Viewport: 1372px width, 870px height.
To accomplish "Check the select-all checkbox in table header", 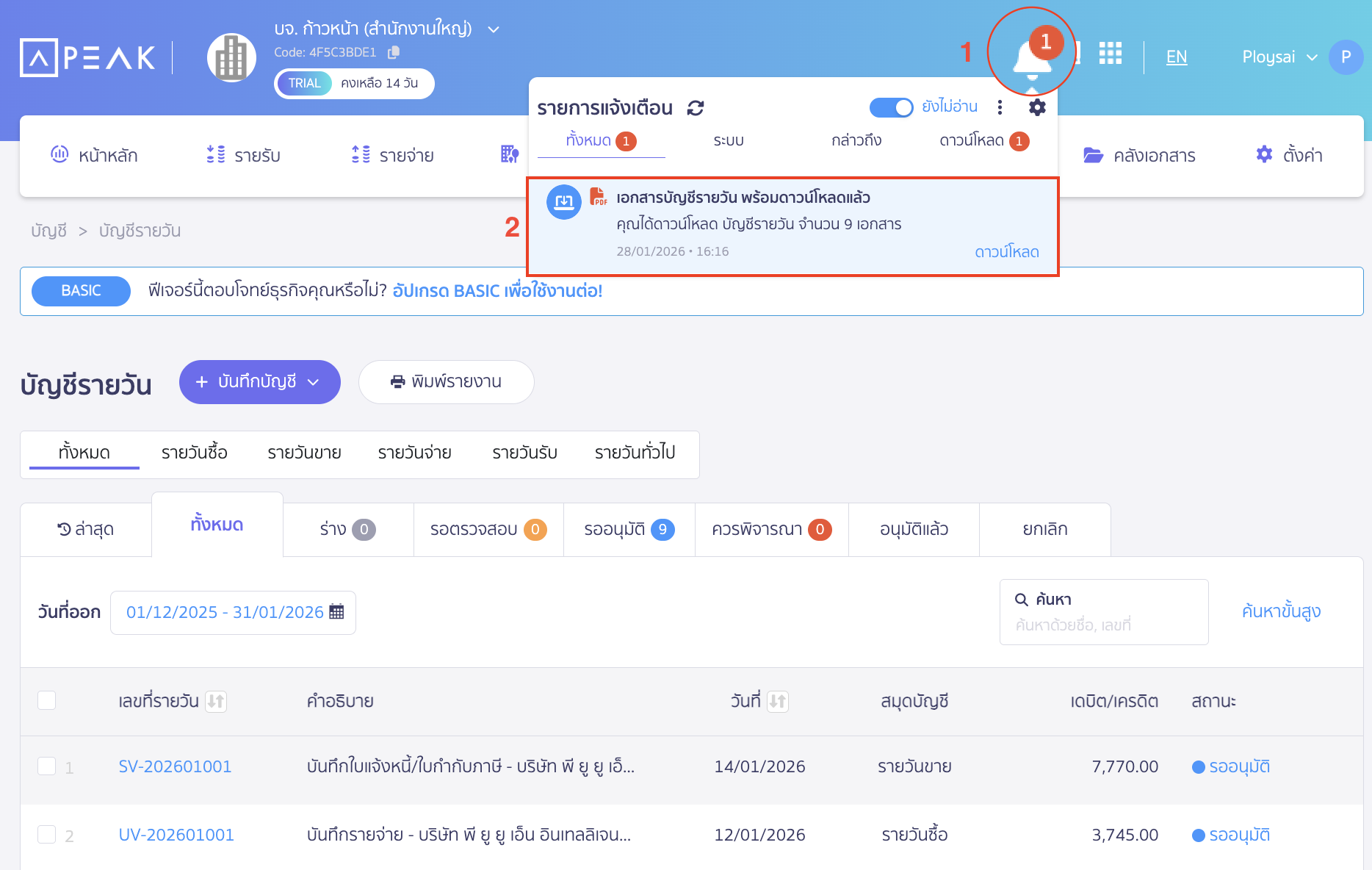I will click(x=47, y=700).
